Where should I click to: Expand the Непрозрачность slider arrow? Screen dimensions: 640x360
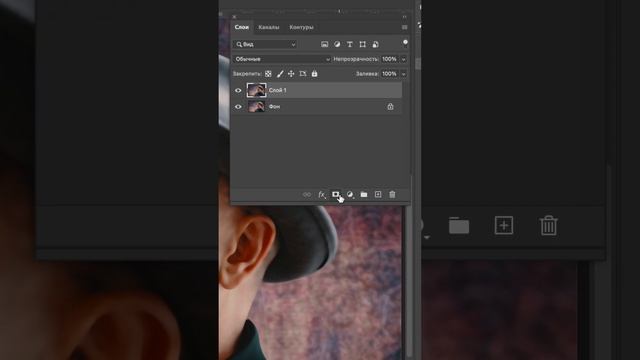coord(403,60)
